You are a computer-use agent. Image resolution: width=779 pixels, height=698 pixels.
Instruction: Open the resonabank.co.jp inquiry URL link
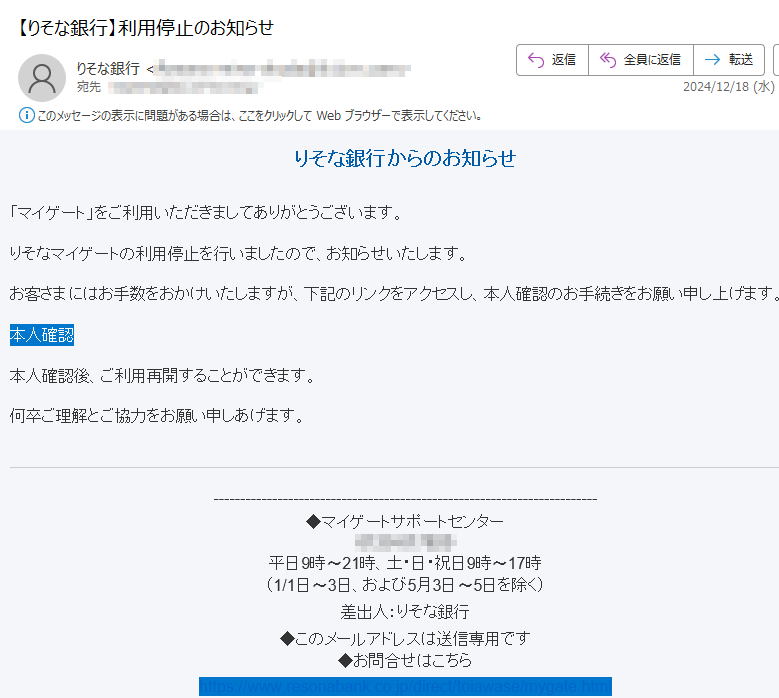pos(405,687)
